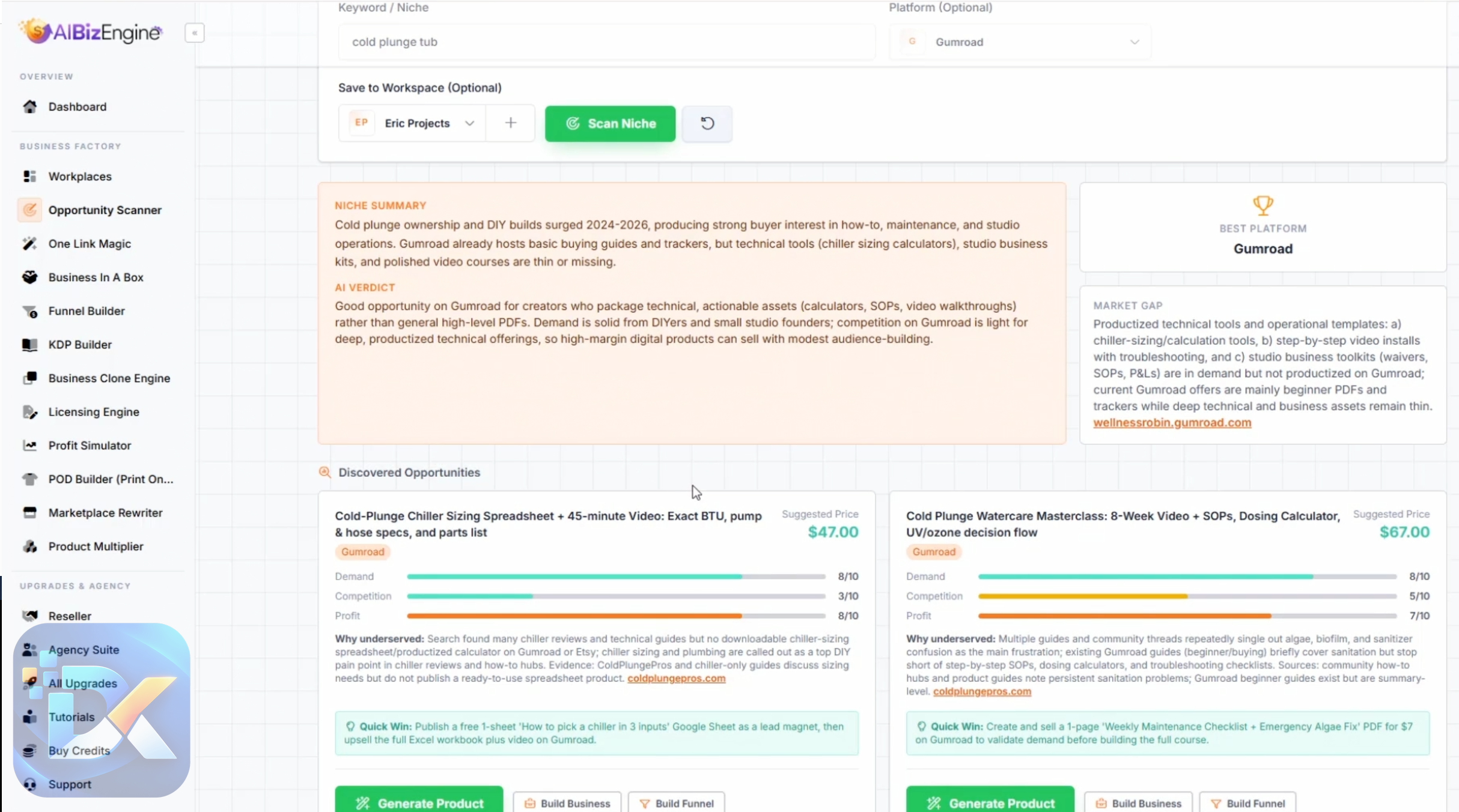Click the Workplaces grid icon
The image size is (1459, 812).
(29, 177)
